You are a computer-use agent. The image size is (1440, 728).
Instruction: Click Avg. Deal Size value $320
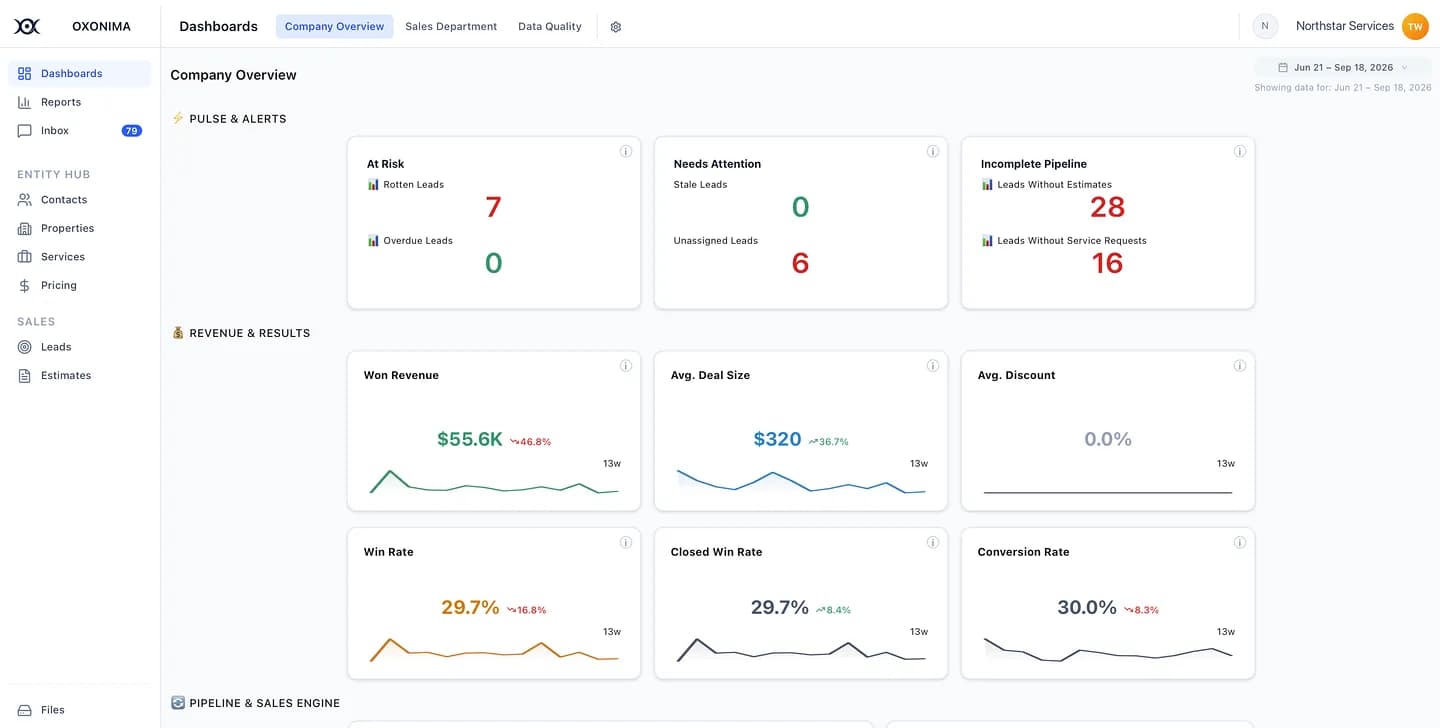(778, 439)
